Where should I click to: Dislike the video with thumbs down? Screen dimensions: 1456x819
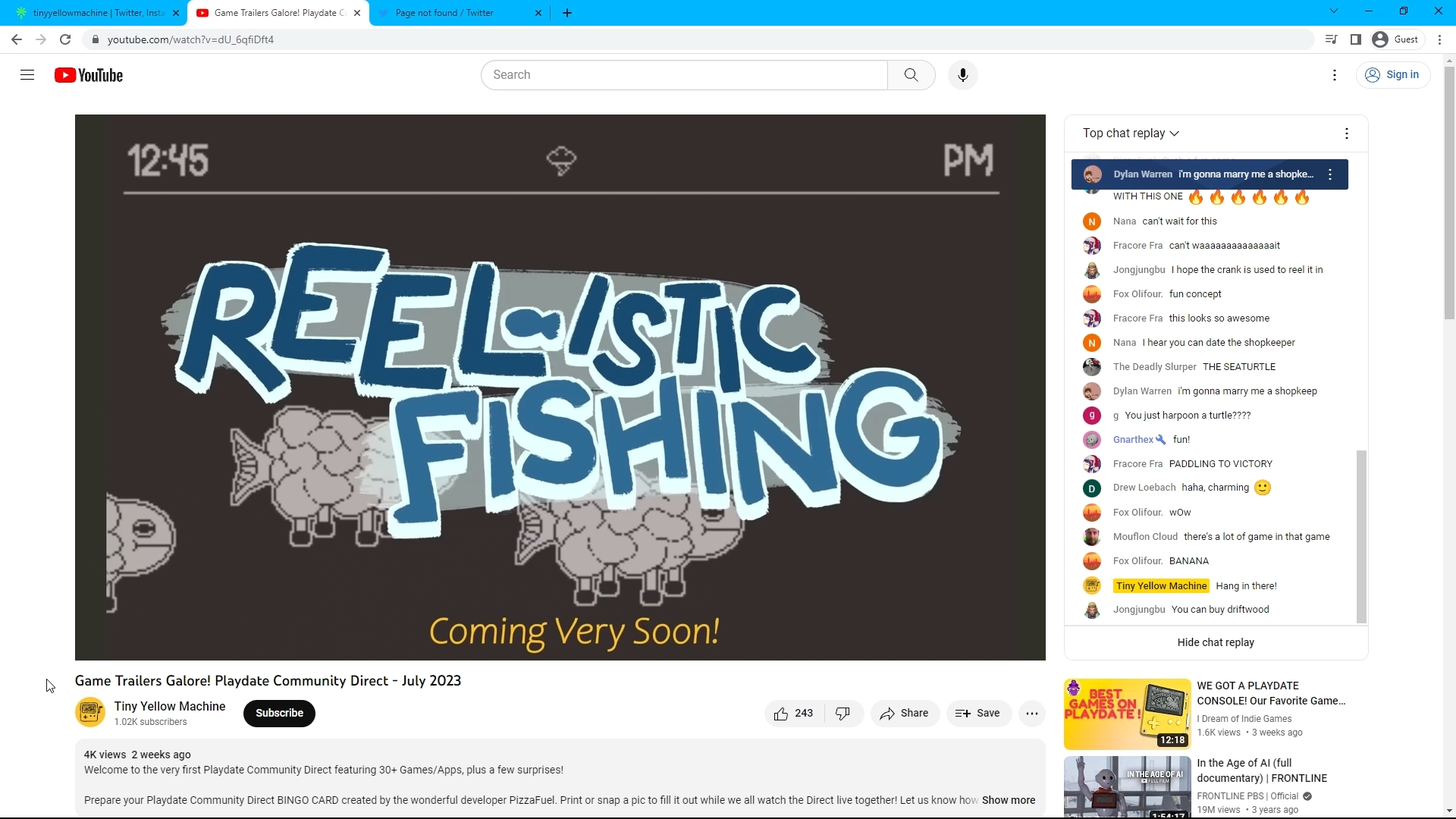tap(843, 714)
